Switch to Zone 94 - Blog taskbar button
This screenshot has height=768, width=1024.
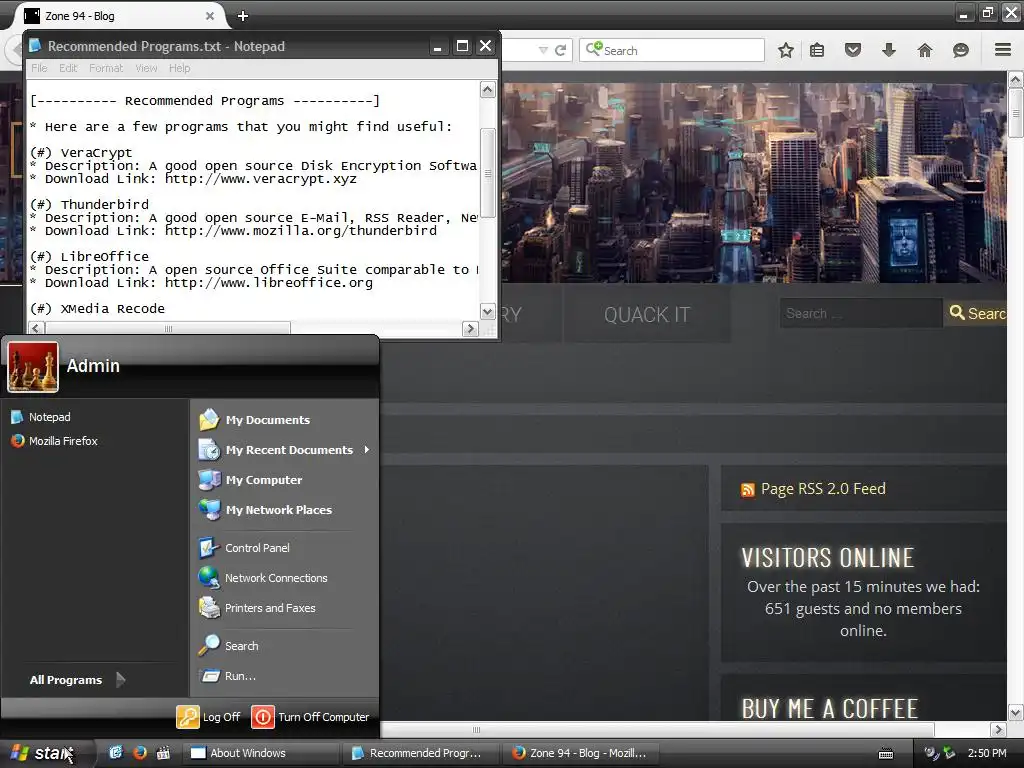tap(583, 753)
